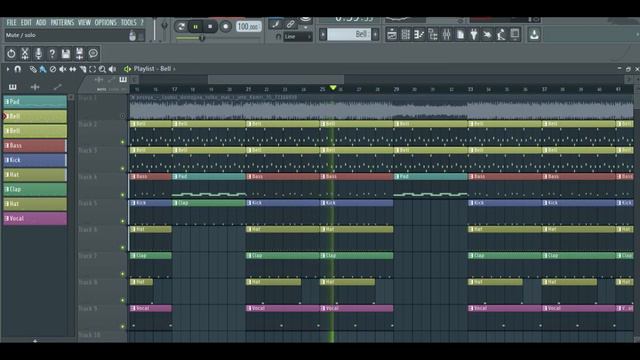Select the playlist paint brush tool

coord(43,69)
